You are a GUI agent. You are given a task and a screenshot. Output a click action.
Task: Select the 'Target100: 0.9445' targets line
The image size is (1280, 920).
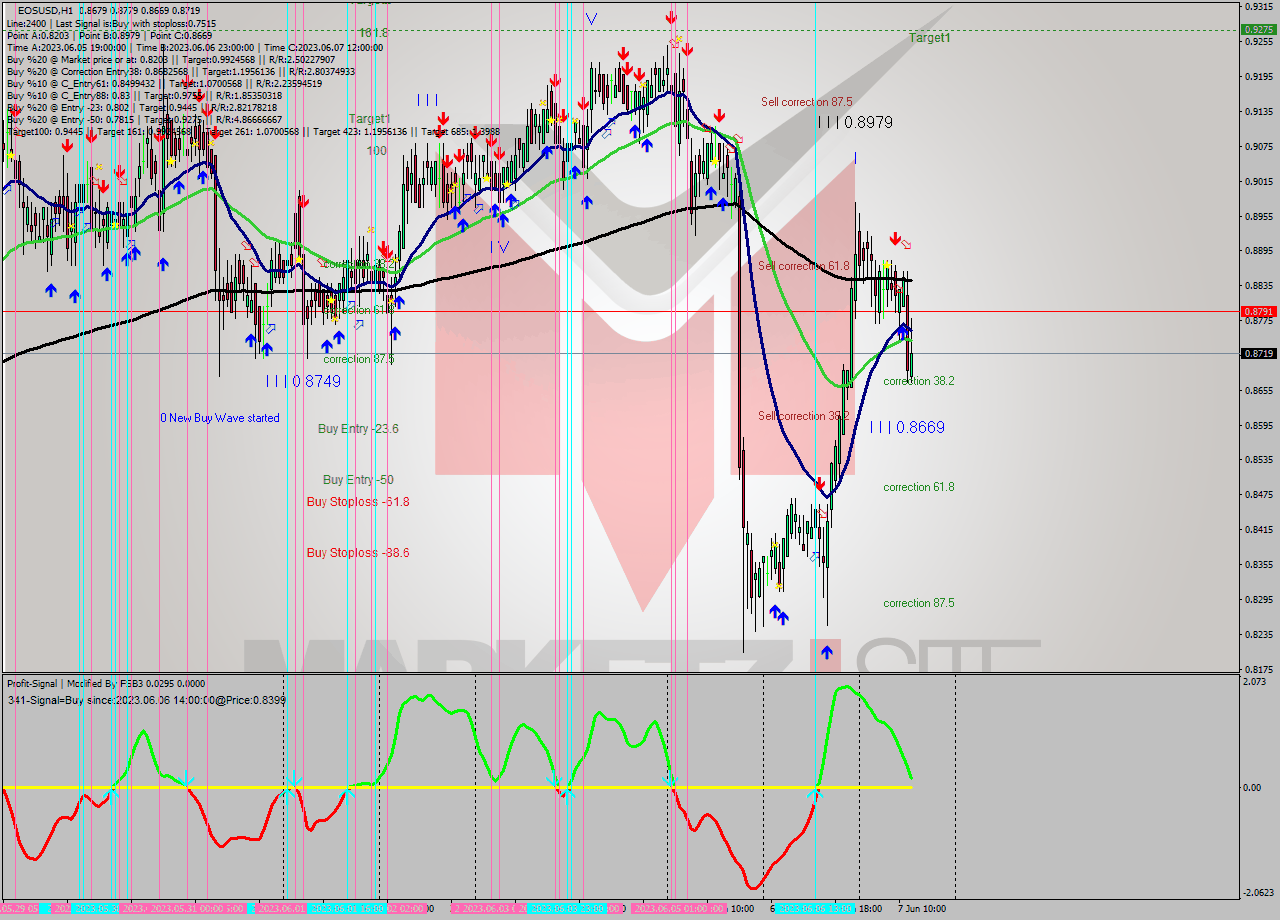(254, 131)
